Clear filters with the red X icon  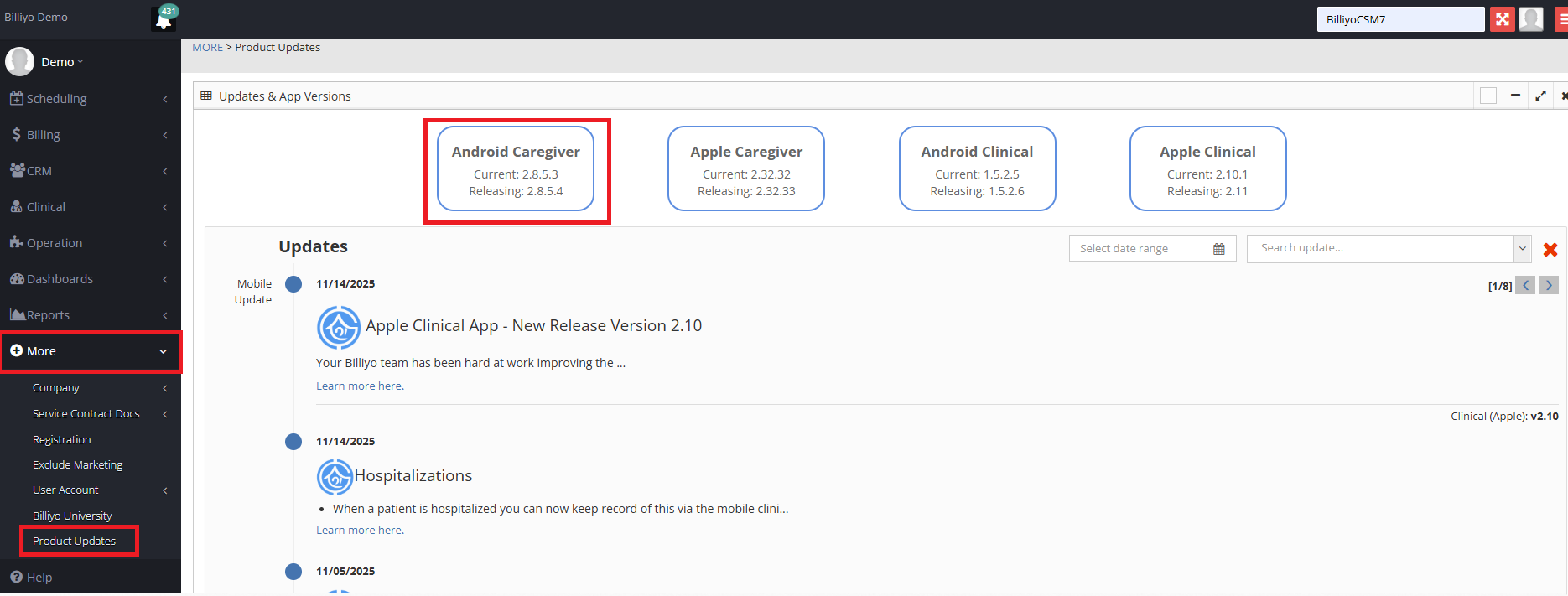(1550, 250)
